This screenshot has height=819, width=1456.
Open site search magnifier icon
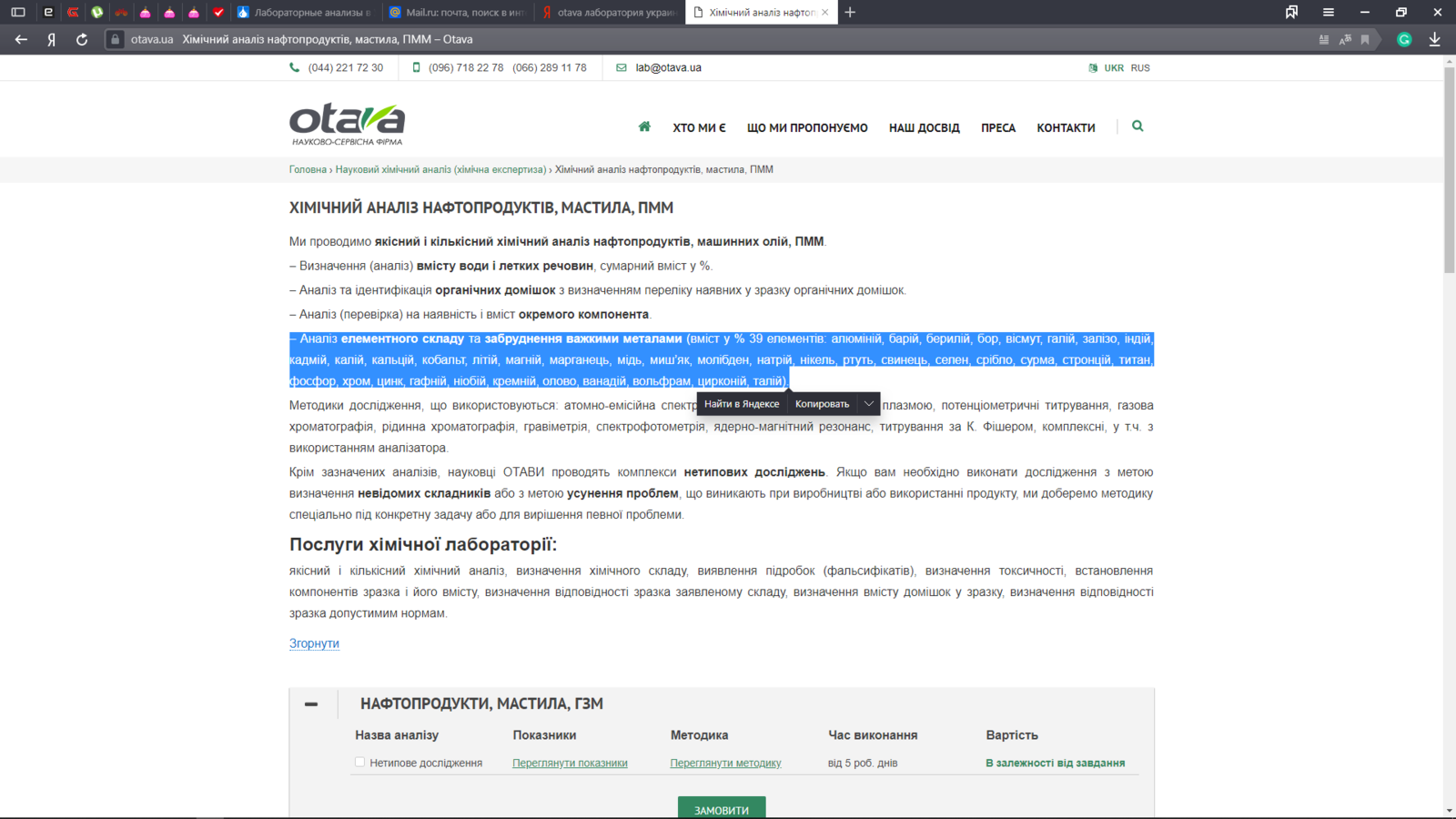pos(1137,126)
